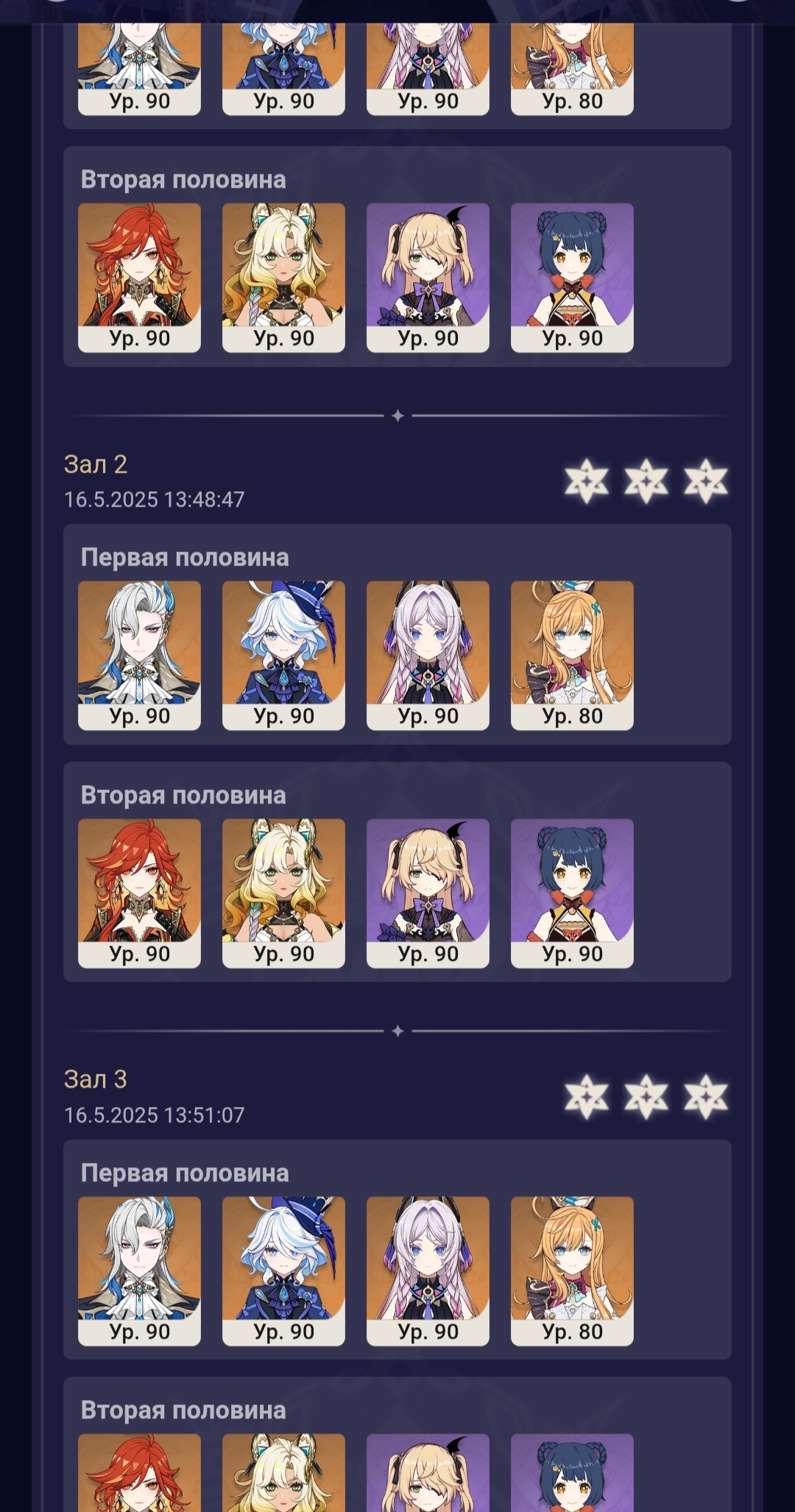Click first star icon of Зал 3
Viewport: 795px width, 1512px height.
tap(587, 1097)
